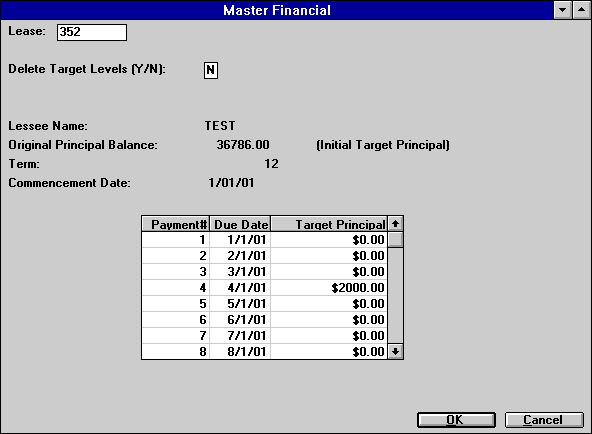Click the title bar maximize up-arrow
592x434 pixels.
[x=581, y=10]
